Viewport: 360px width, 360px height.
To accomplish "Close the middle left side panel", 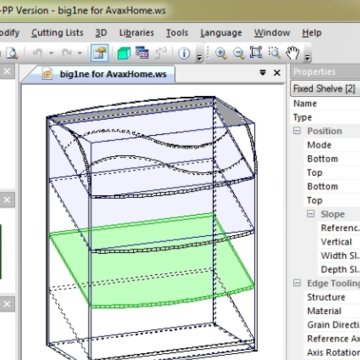I will pyautogui.click(x=7, y=200).
